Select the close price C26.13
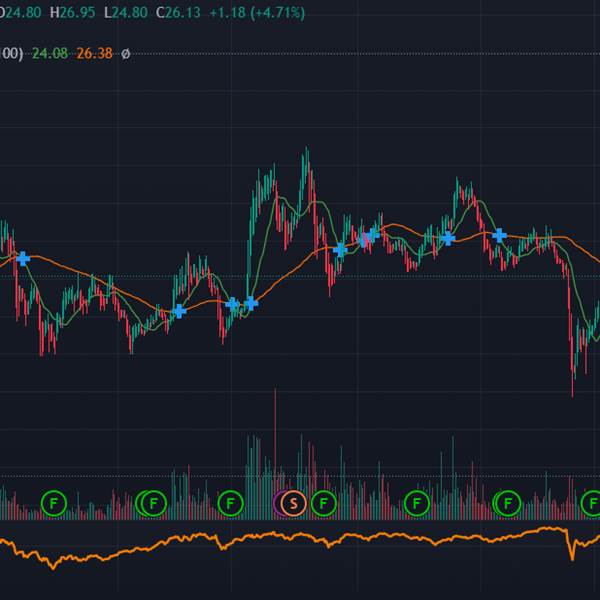The width and height of the screenshot is (600, 600). point(178,13)
